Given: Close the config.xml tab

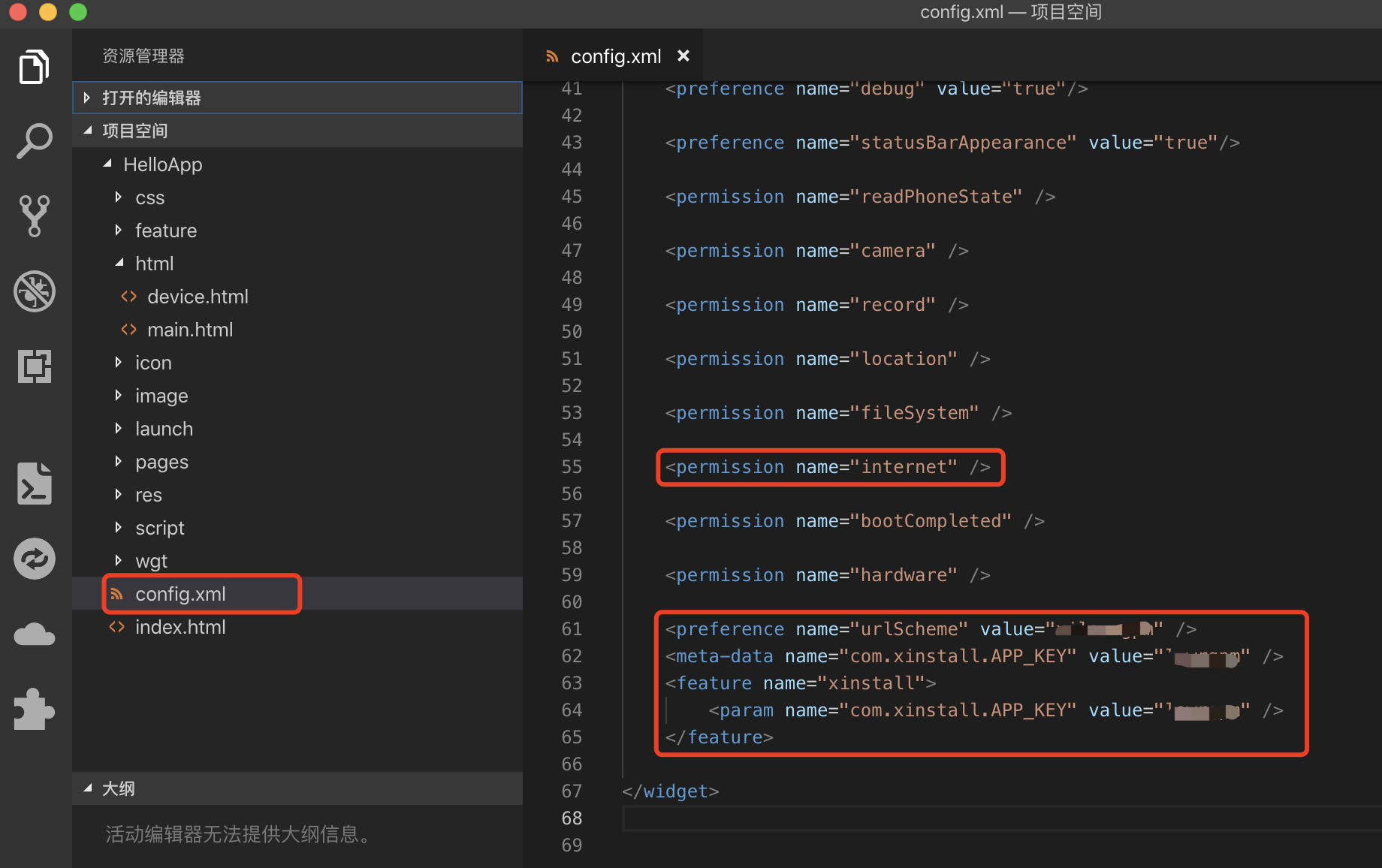Looking at the screenshot, I should coord(683,56).
